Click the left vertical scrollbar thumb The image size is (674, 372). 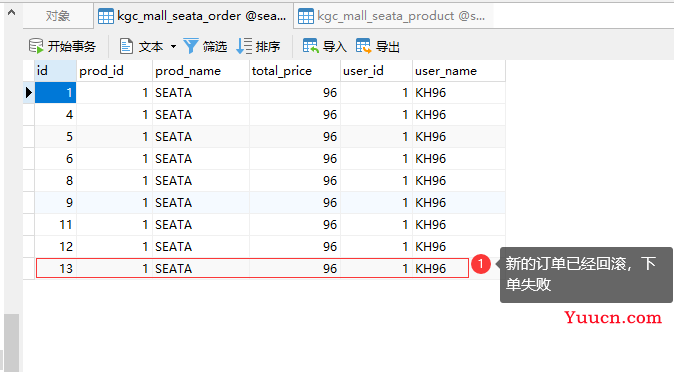(x=11, y=343)
